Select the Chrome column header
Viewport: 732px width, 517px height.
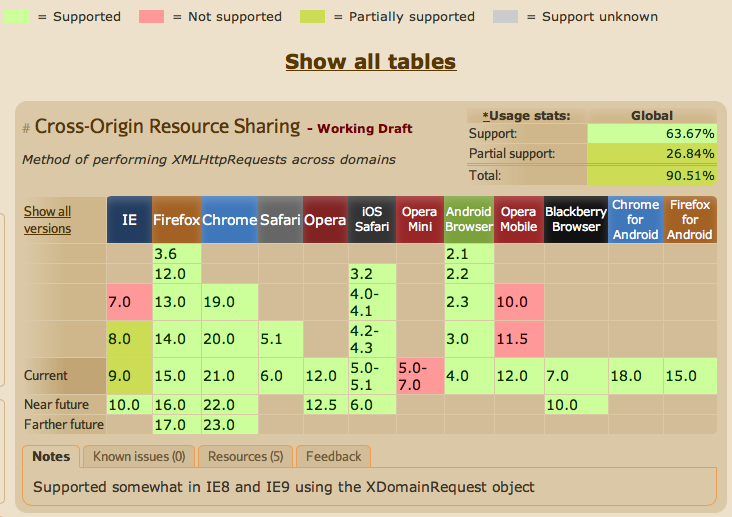[229, 220]
